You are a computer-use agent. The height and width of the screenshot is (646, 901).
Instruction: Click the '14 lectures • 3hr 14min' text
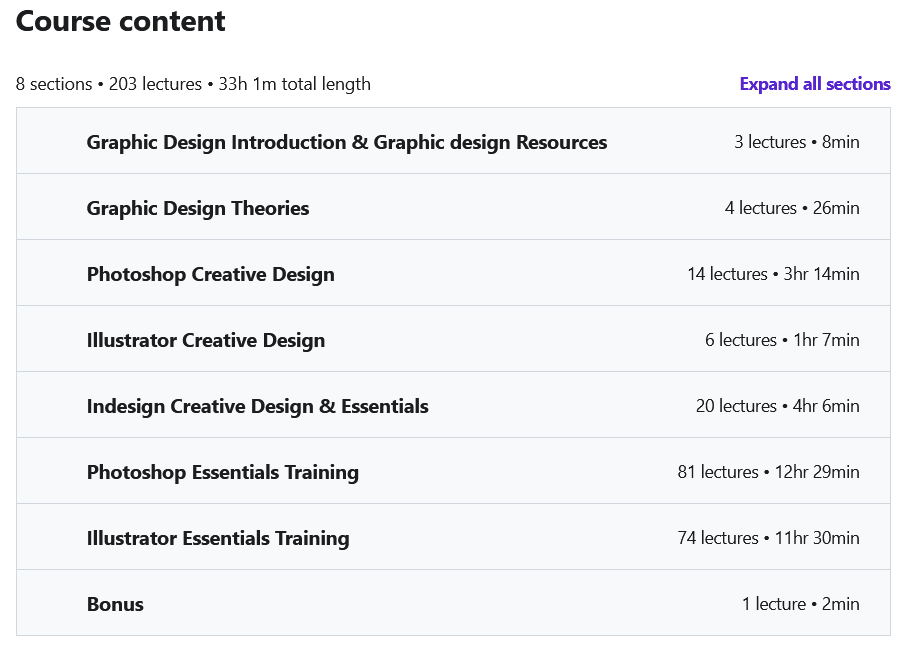tap(773, 274)
